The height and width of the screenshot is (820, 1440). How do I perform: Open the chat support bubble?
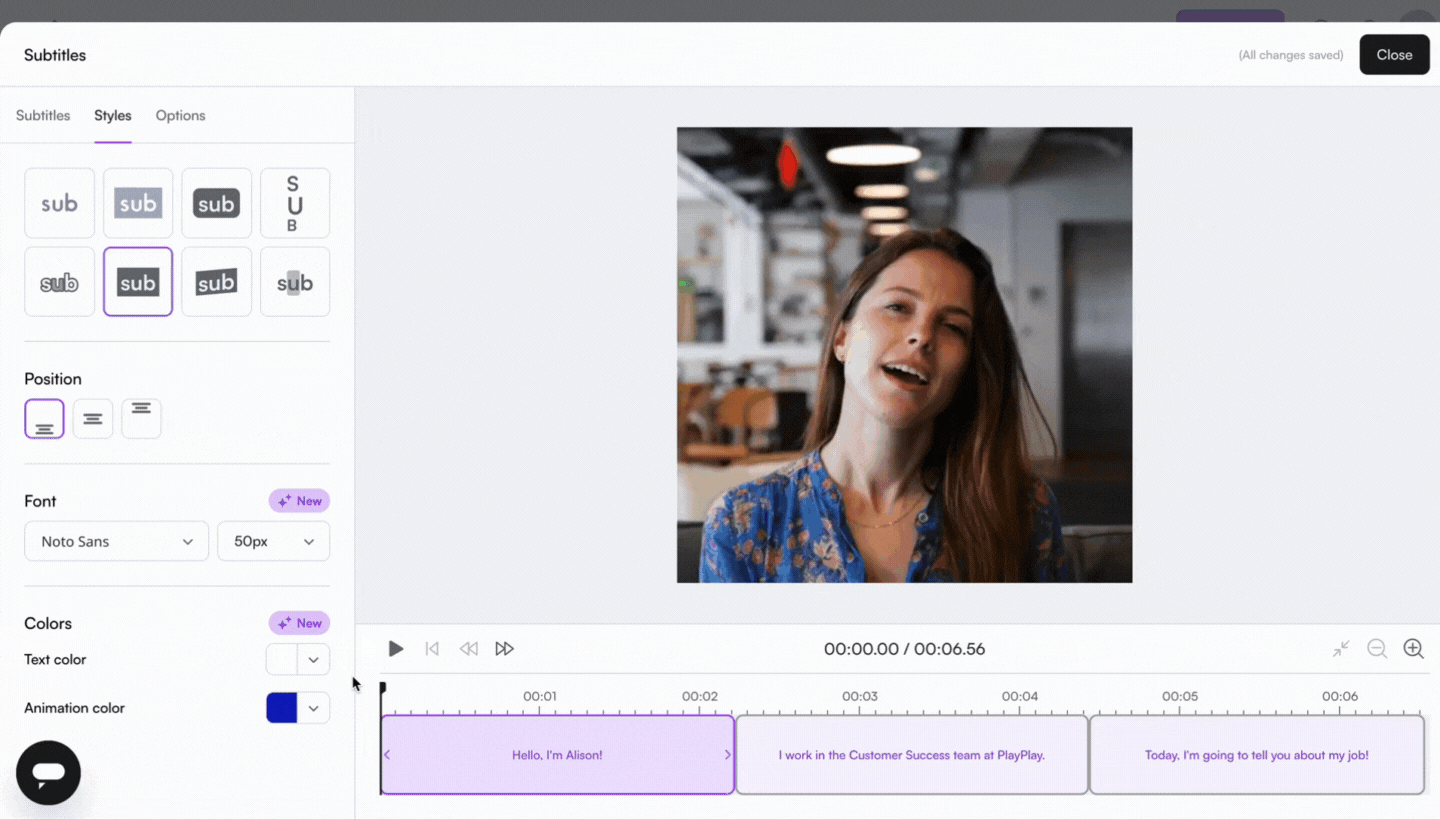point(48,773)
